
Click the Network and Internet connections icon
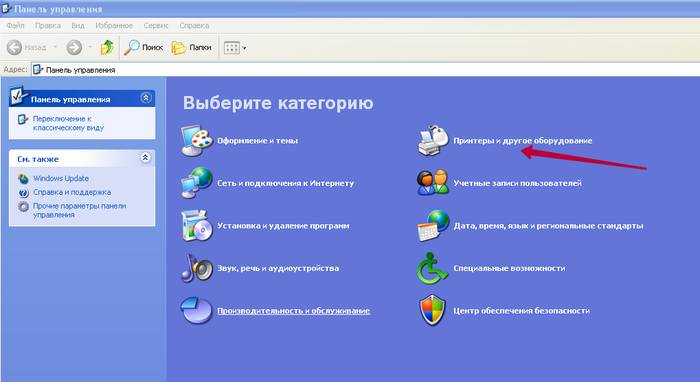[197, 183]
